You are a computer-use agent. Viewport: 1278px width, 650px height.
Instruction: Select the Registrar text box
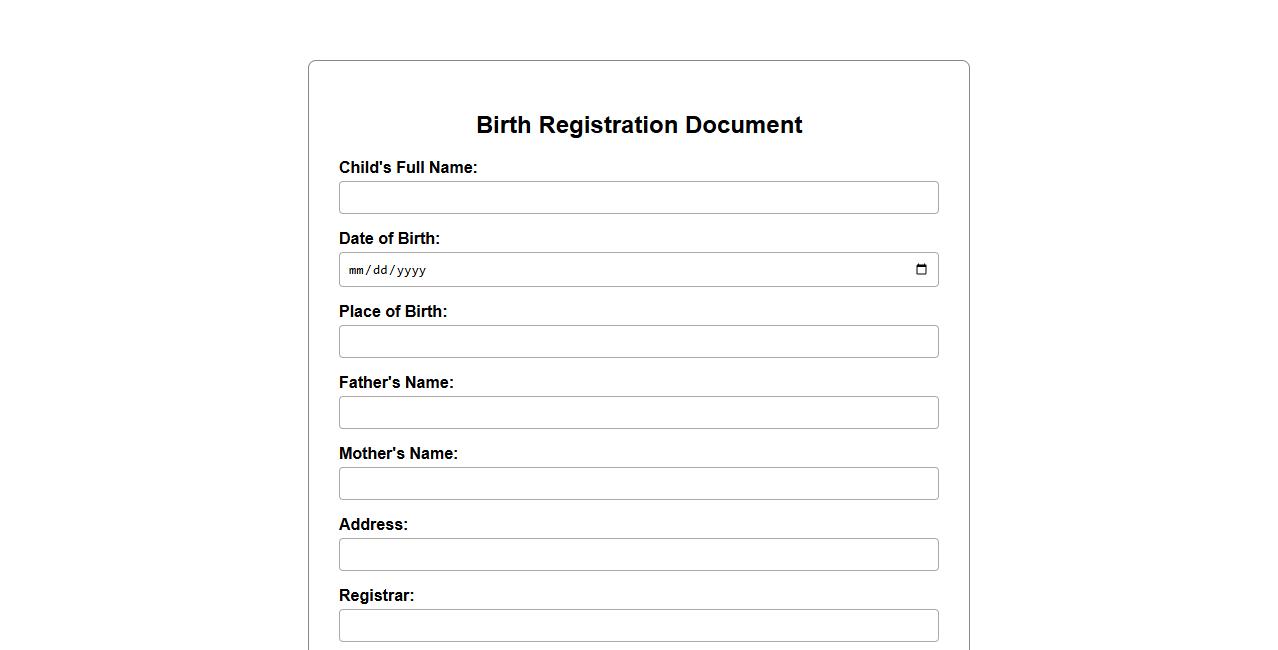click(638, 626)
